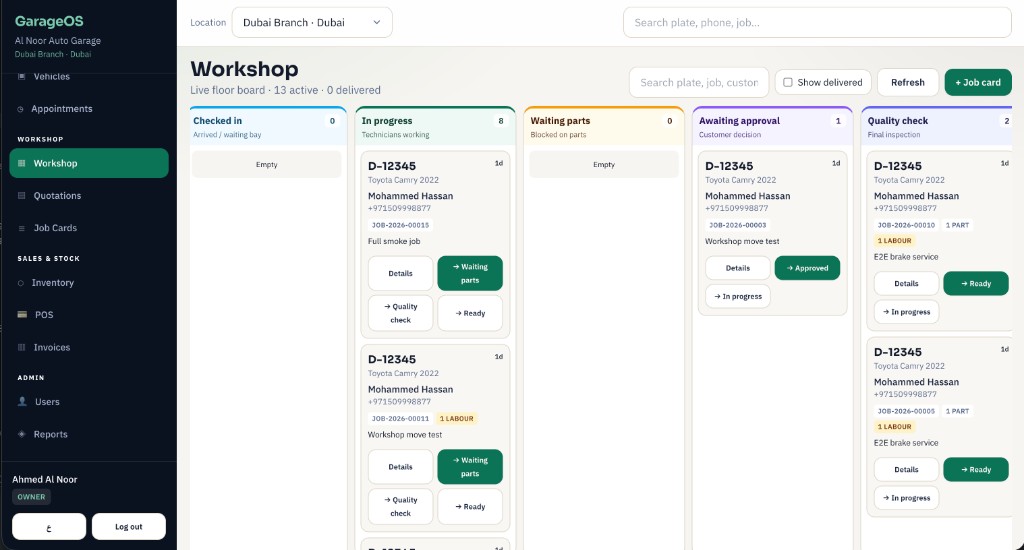Click Approved on JOB-2026-00003
Viewport: 1024px width, 550px height.
coord(807,268)
